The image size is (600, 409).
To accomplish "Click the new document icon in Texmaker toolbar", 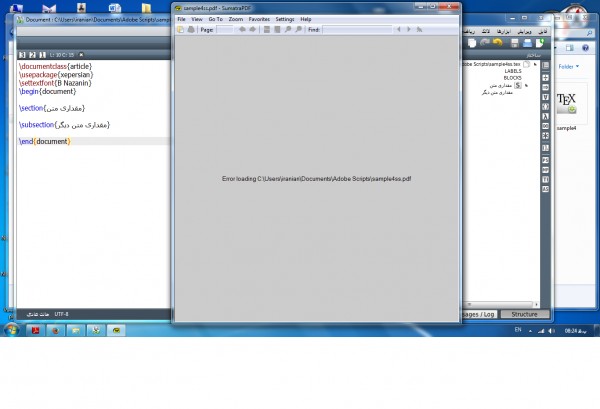I will (x=538, y=42).
